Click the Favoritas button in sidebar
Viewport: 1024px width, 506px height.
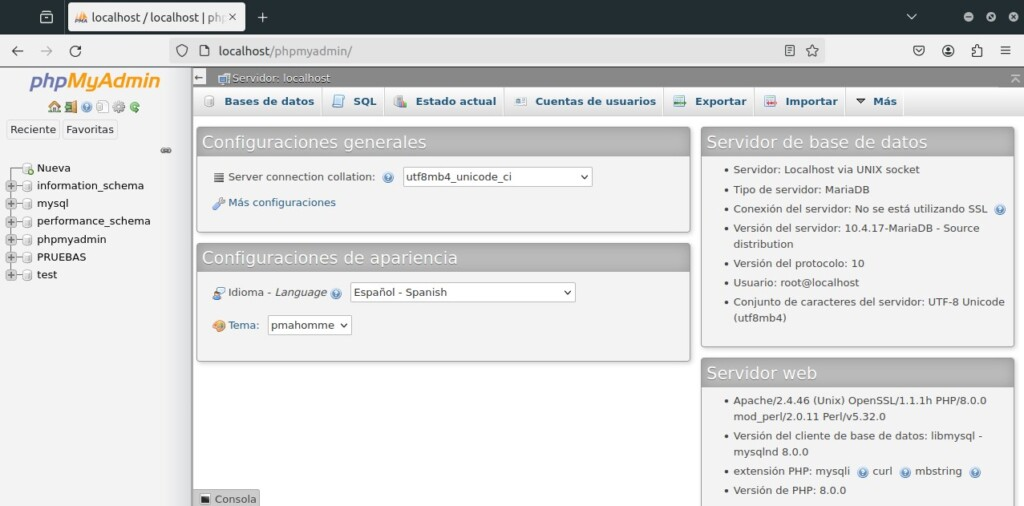90,130
